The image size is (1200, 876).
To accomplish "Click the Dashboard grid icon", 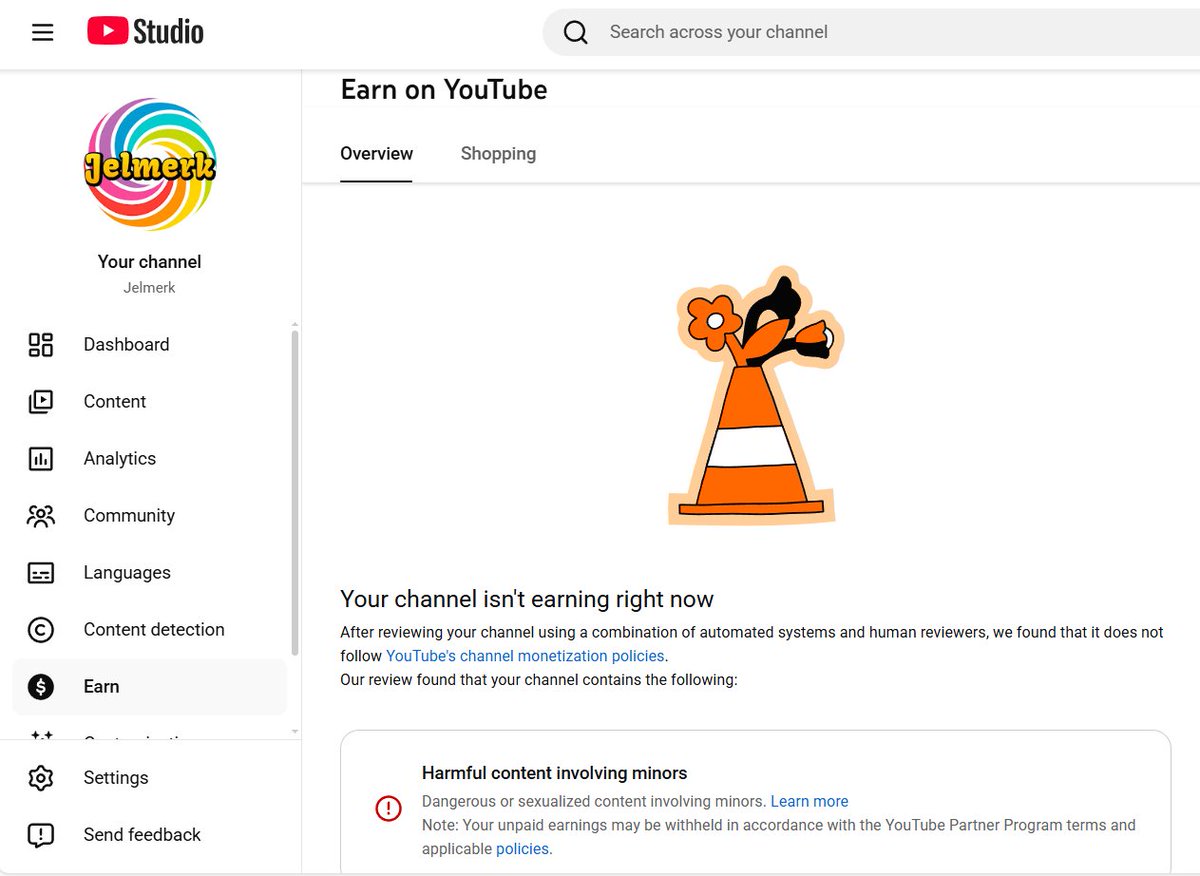I will (x=41, y=345).
